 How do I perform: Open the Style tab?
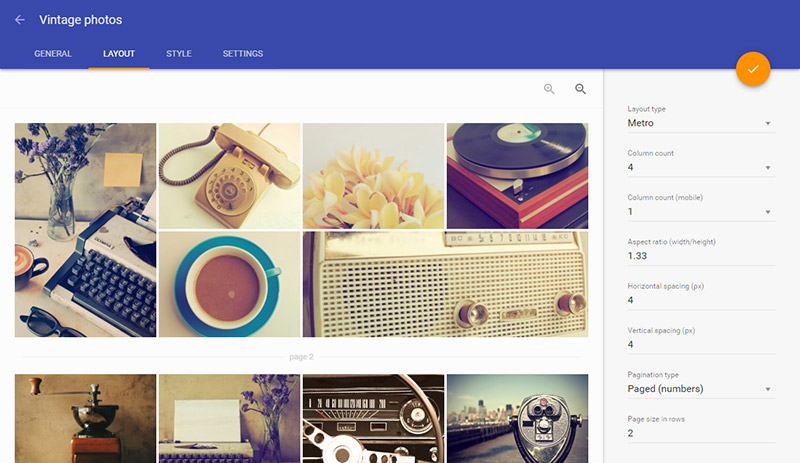179,54
